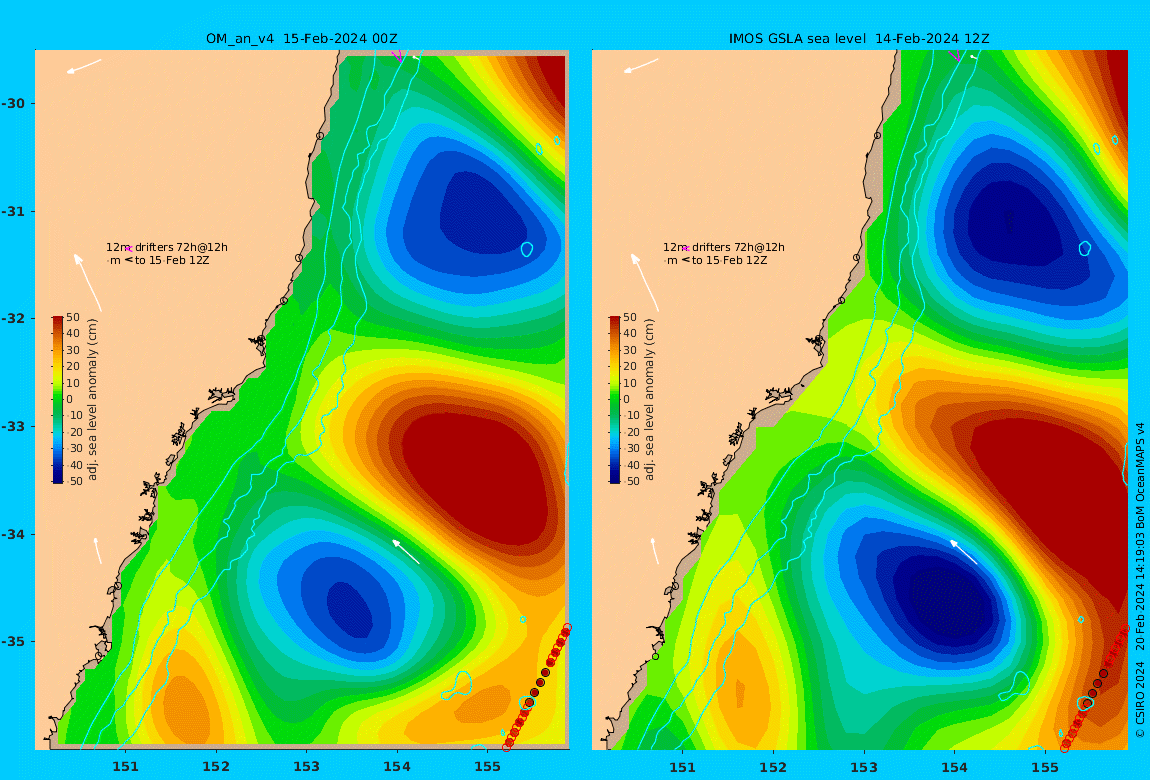Select the -30 latitude label
The height and width of the screenshot is (780, 1150).
(13, 103)
